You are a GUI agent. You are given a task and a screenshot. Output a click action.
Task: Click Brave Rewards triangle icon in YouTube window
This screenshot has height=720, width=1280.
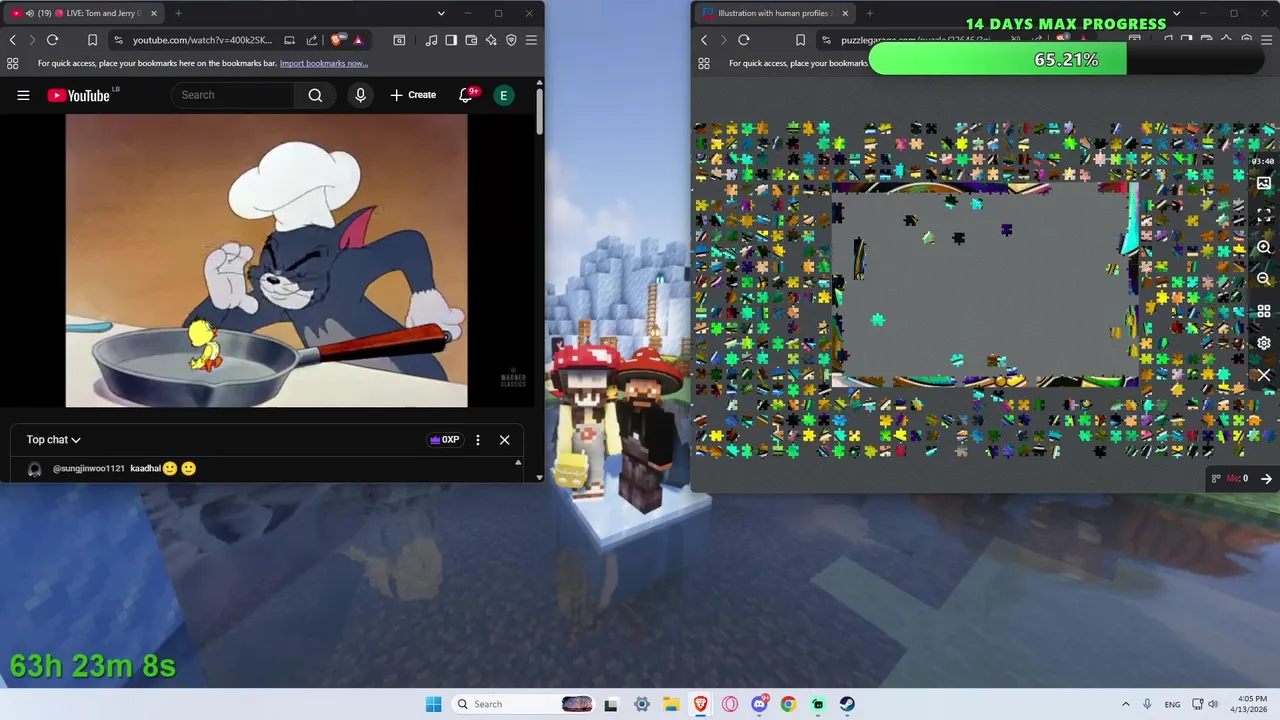point(358,40)
